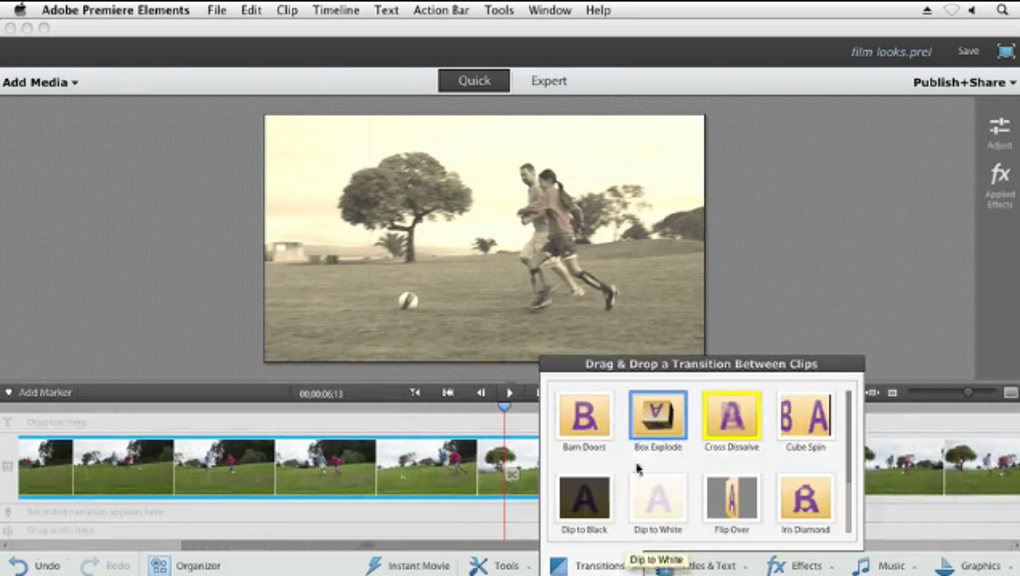
Task: Select the Cube Spin transition
Action: click(x=805, y=415)
